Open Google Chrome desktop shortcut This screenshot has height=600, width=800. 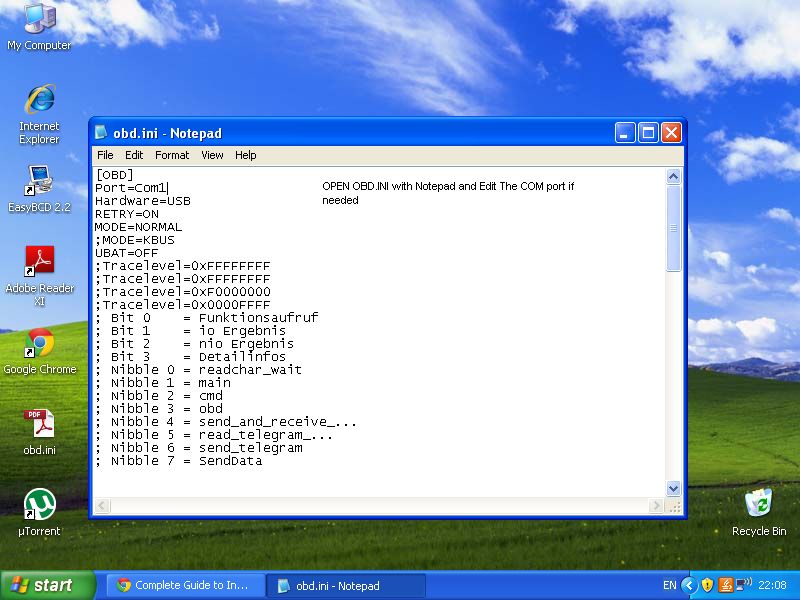(x=39, y=343)
